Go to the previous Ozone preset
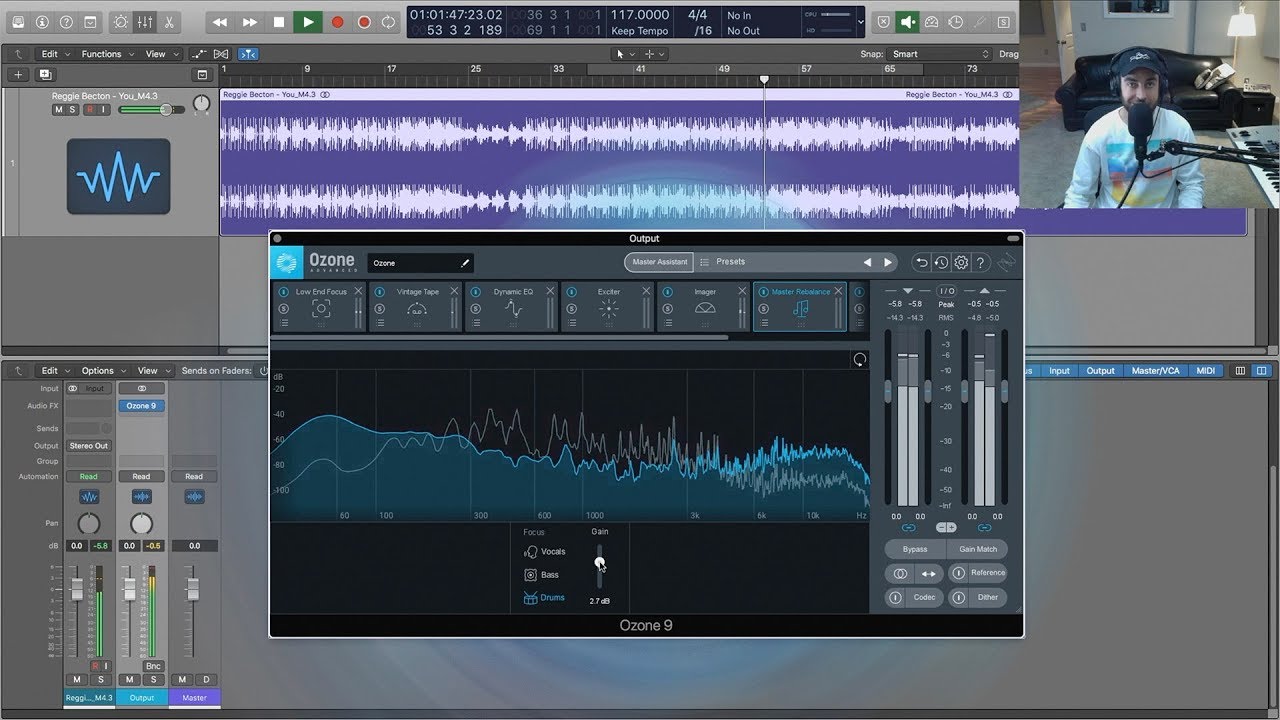The image size is (1280, 720). (867, 262)
